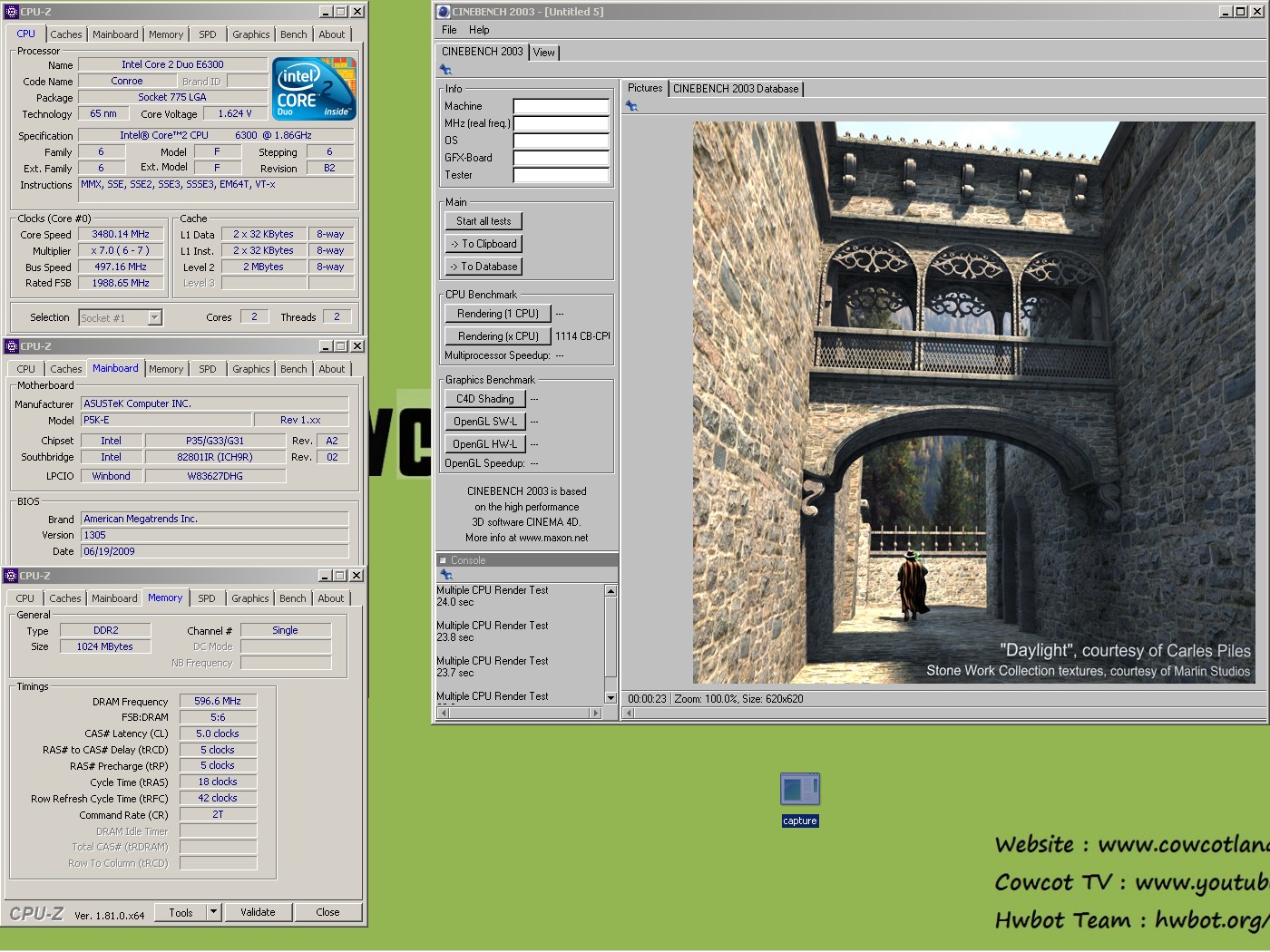The width and height of the screenshot is (1270, 952).
Task: Switch to CPU tab in Mainboard CPU-Z window
Action: [25, 369]
